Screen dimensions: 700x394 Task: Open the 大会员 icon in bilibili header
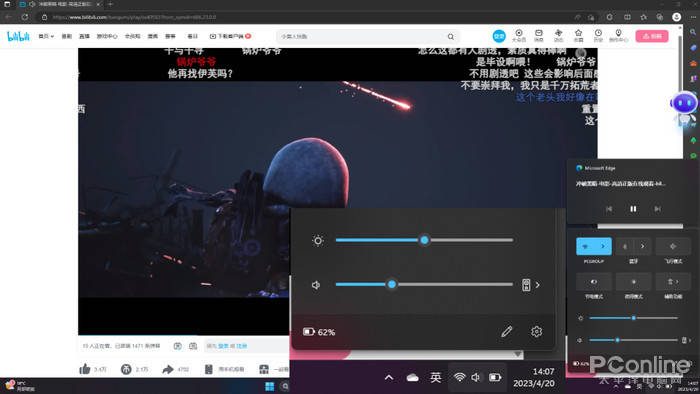tap(519, 36)
